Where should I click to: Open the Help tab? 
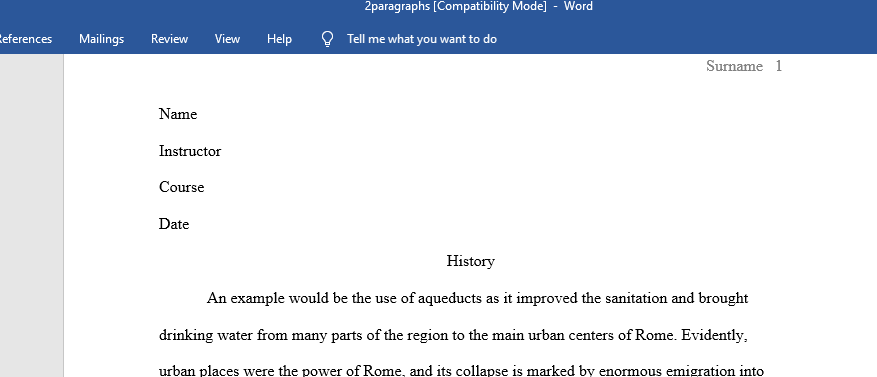click(279, 39)
